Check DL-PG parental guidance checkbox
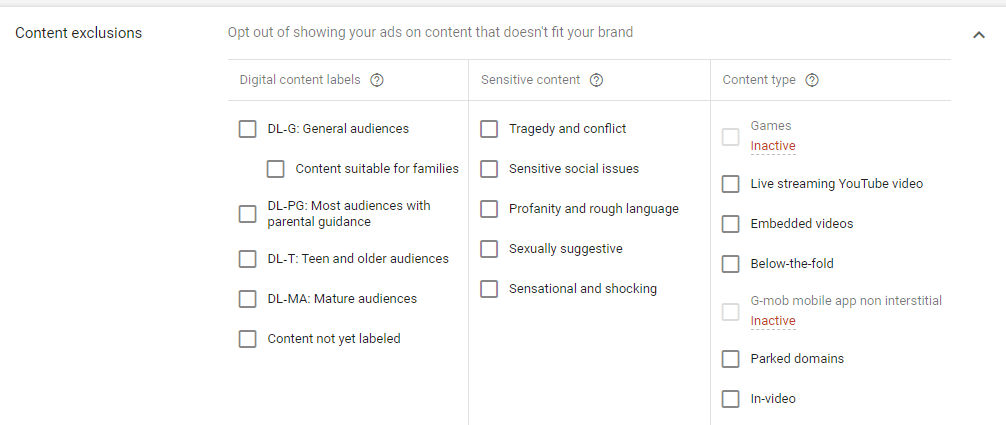 (248, 214)
